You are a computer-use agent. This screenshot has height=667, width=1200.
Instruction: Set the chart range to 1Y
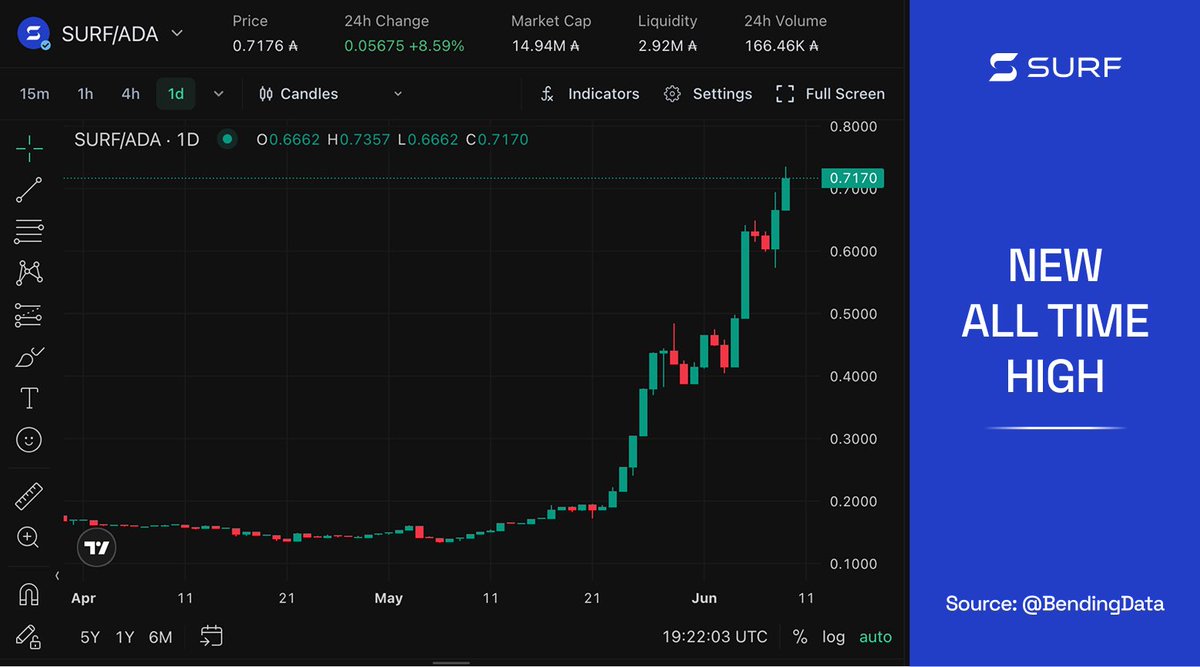[x=125, y=637]
